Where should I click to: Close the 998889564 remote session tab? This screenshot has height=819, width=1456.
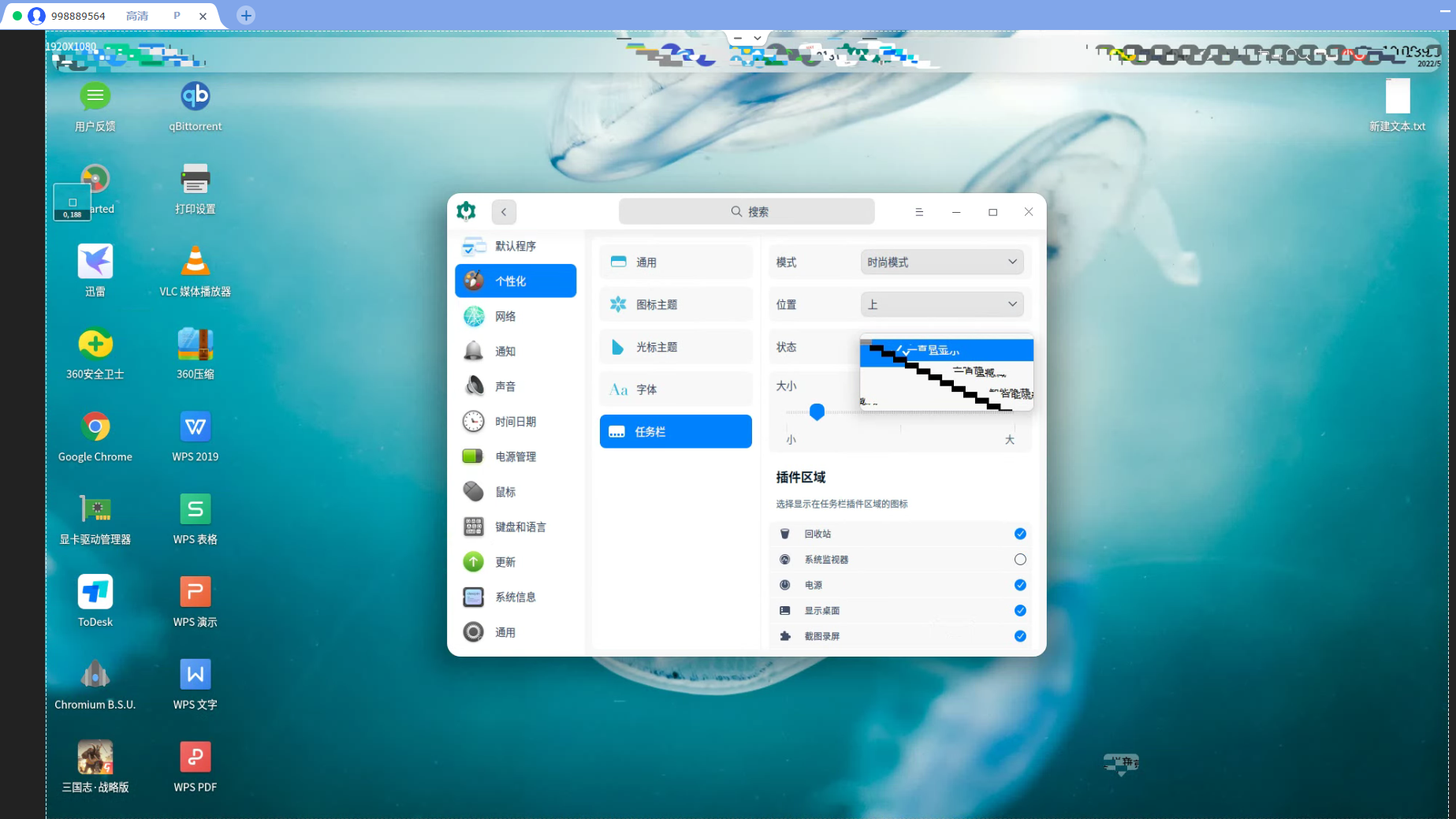coord(203,16)
